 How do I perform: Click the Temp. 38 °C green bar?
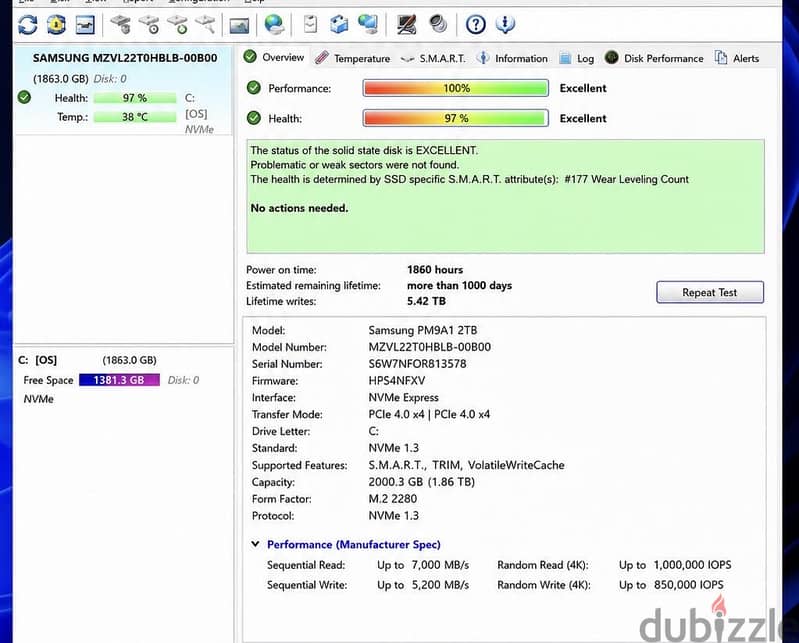pyautogui.click(x=135, y=117)
